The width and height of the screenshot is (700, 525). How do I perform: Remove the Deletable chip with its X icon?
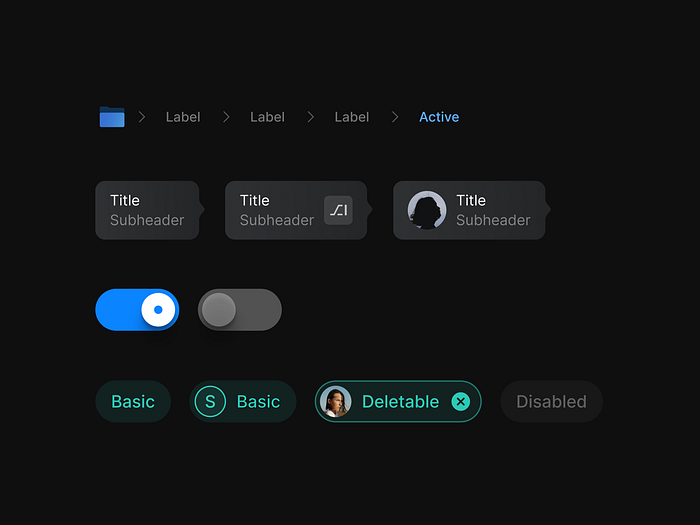460,402
